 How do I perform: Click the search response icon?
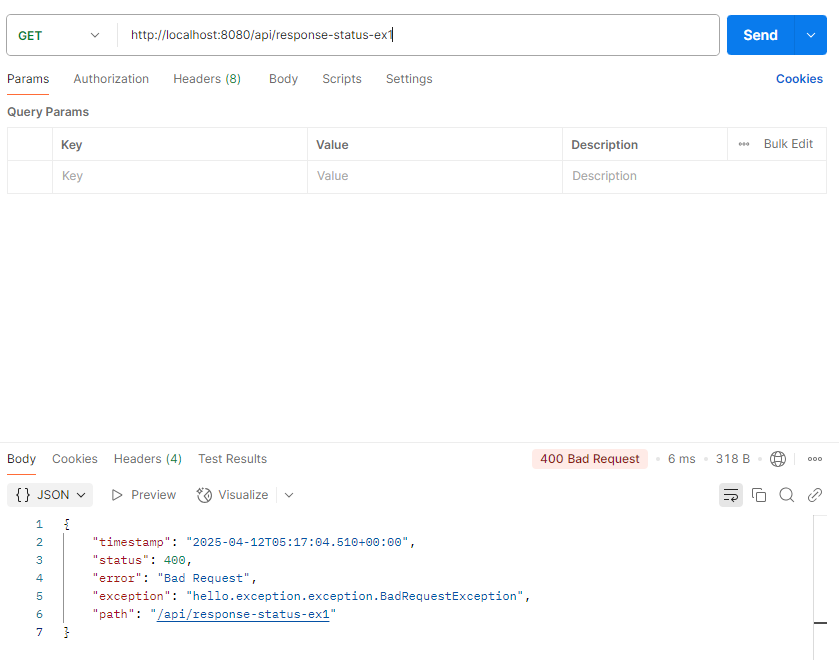[x=787, y=495]
